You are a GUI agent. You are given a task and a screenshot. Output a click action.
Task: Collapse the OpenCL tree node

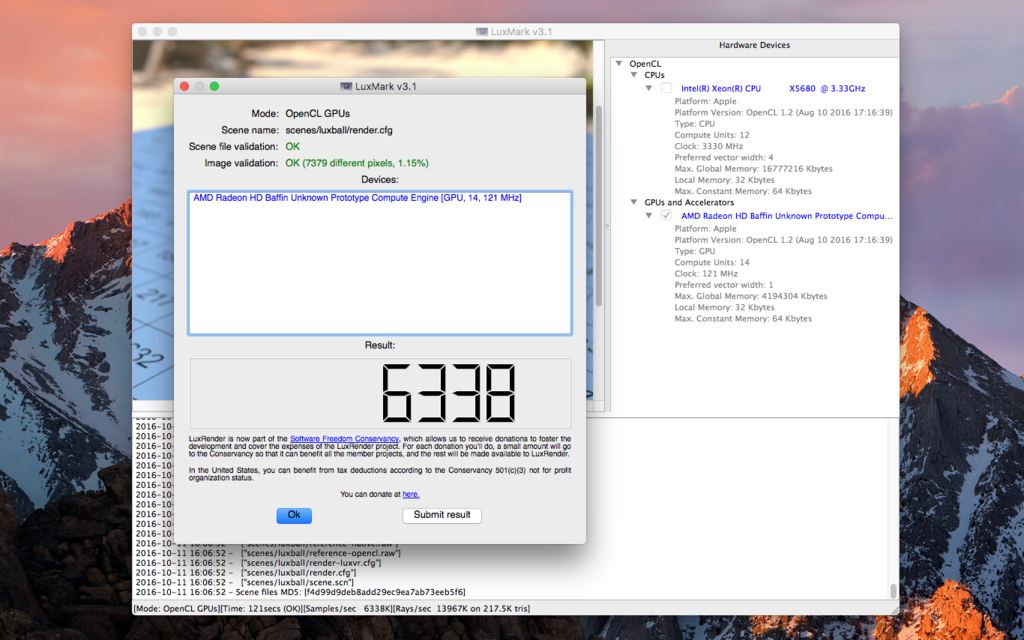pos(619,63)
